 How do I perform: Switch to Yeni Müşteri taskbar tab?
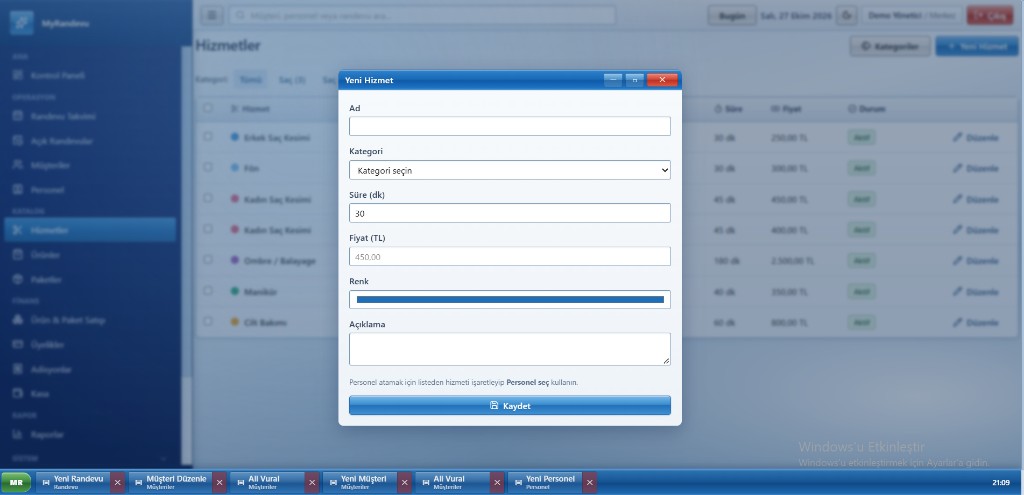click(360, 483)
